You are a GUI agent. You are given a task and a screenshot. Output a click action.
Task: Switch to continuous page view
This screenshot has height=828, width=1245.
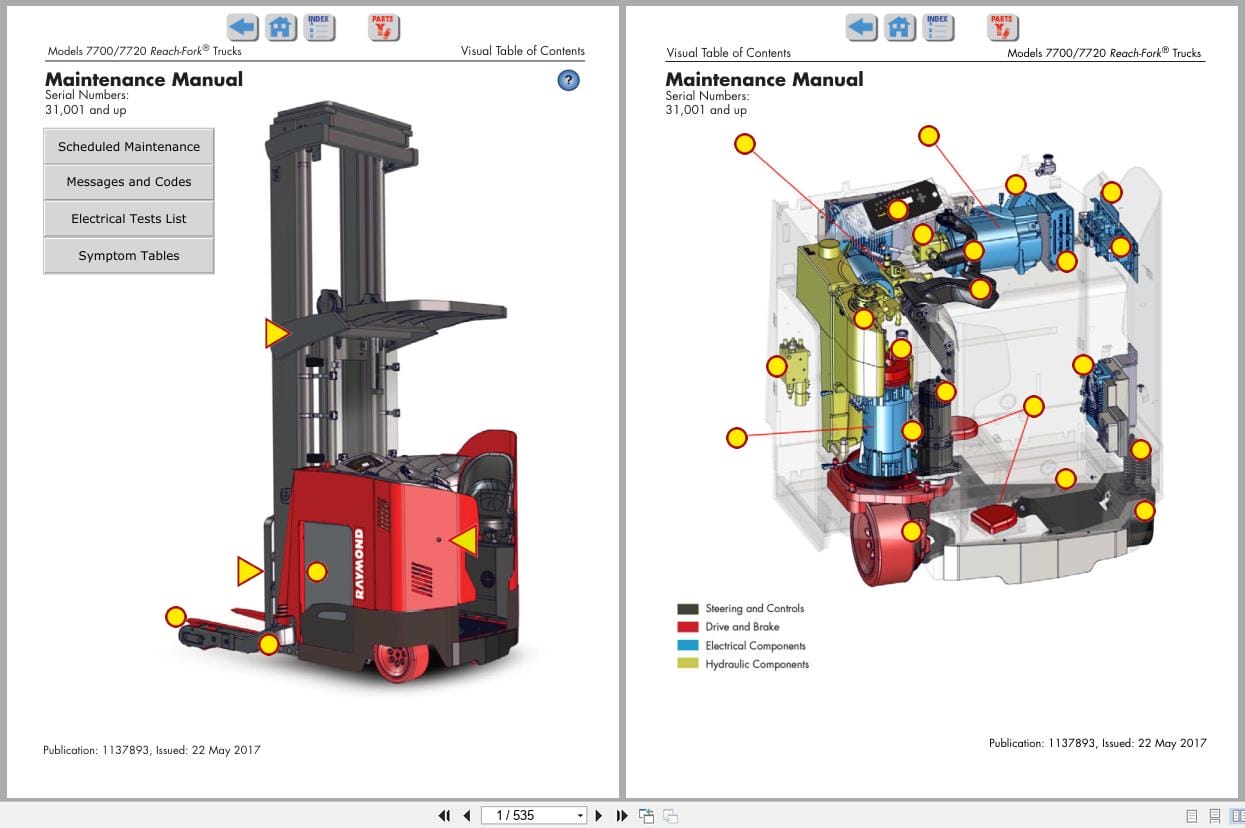pyautogui.click(x=1214, y=816)
